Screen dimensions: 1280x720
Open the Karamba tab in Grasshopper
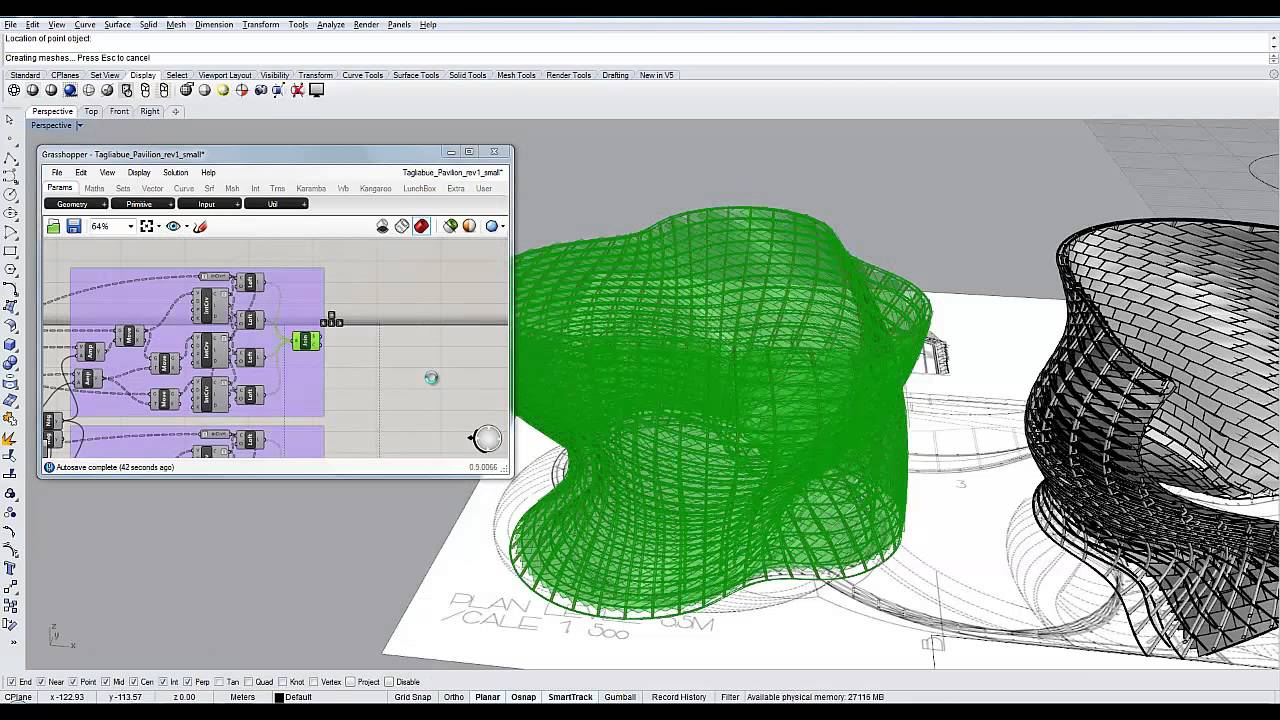click(311, 188)
